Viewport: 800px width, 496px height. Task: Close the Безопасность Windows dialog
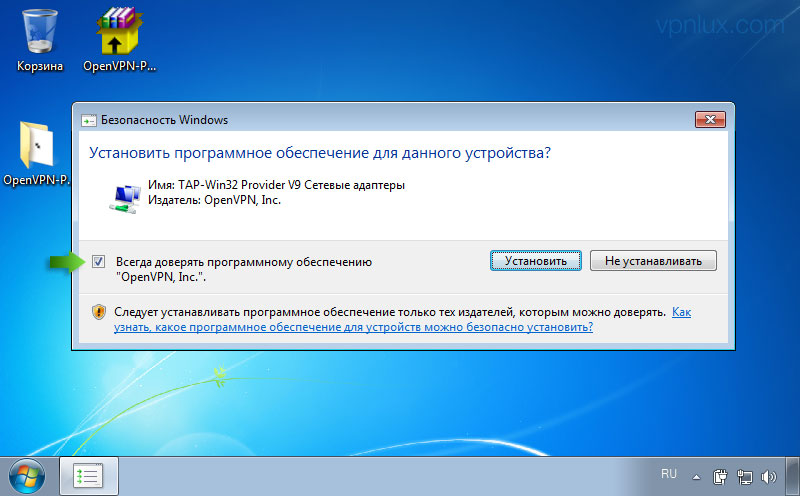(x=710, y=119)
